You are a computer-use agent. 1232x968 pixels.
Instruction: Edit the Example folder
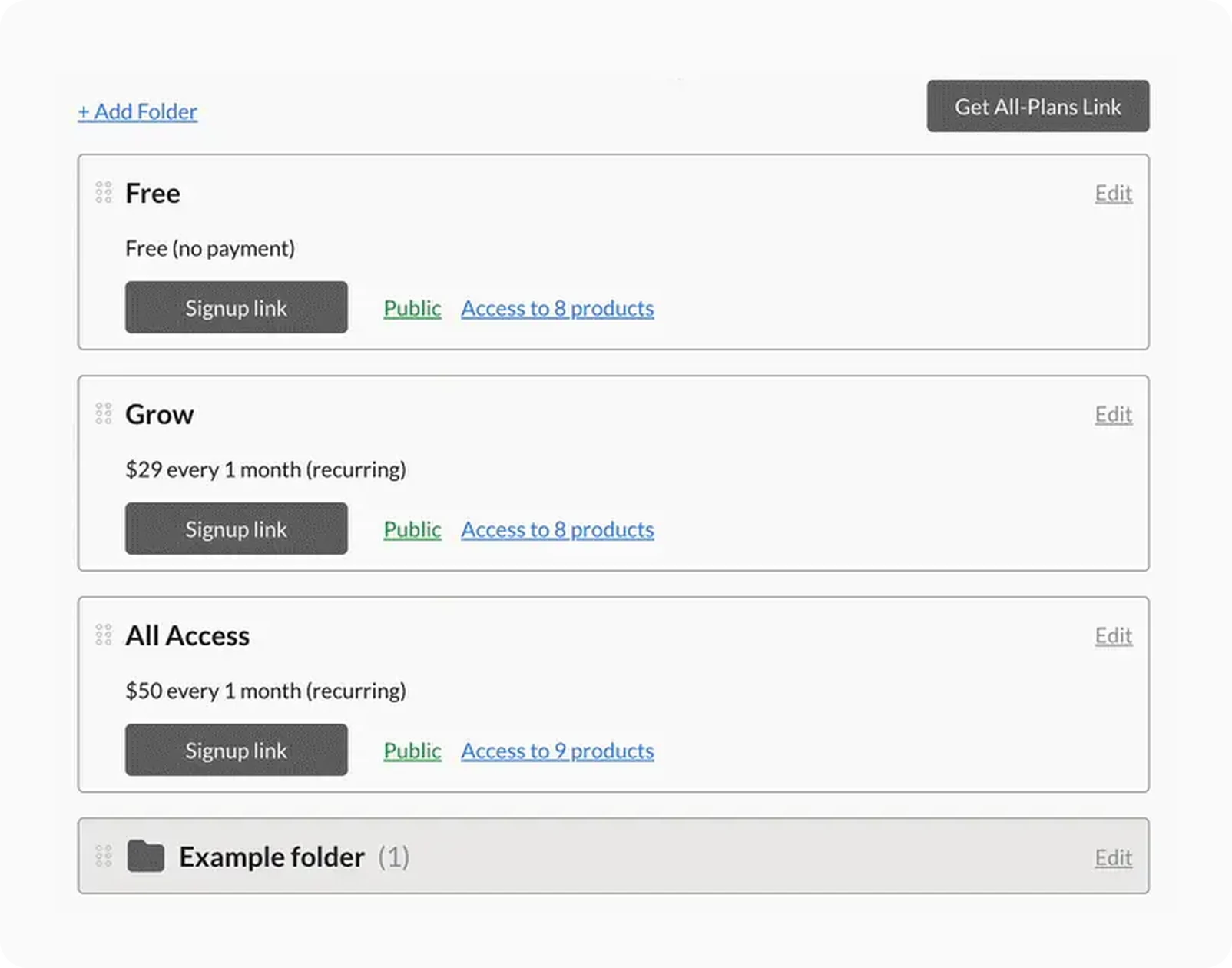[x=1113, y=857]
